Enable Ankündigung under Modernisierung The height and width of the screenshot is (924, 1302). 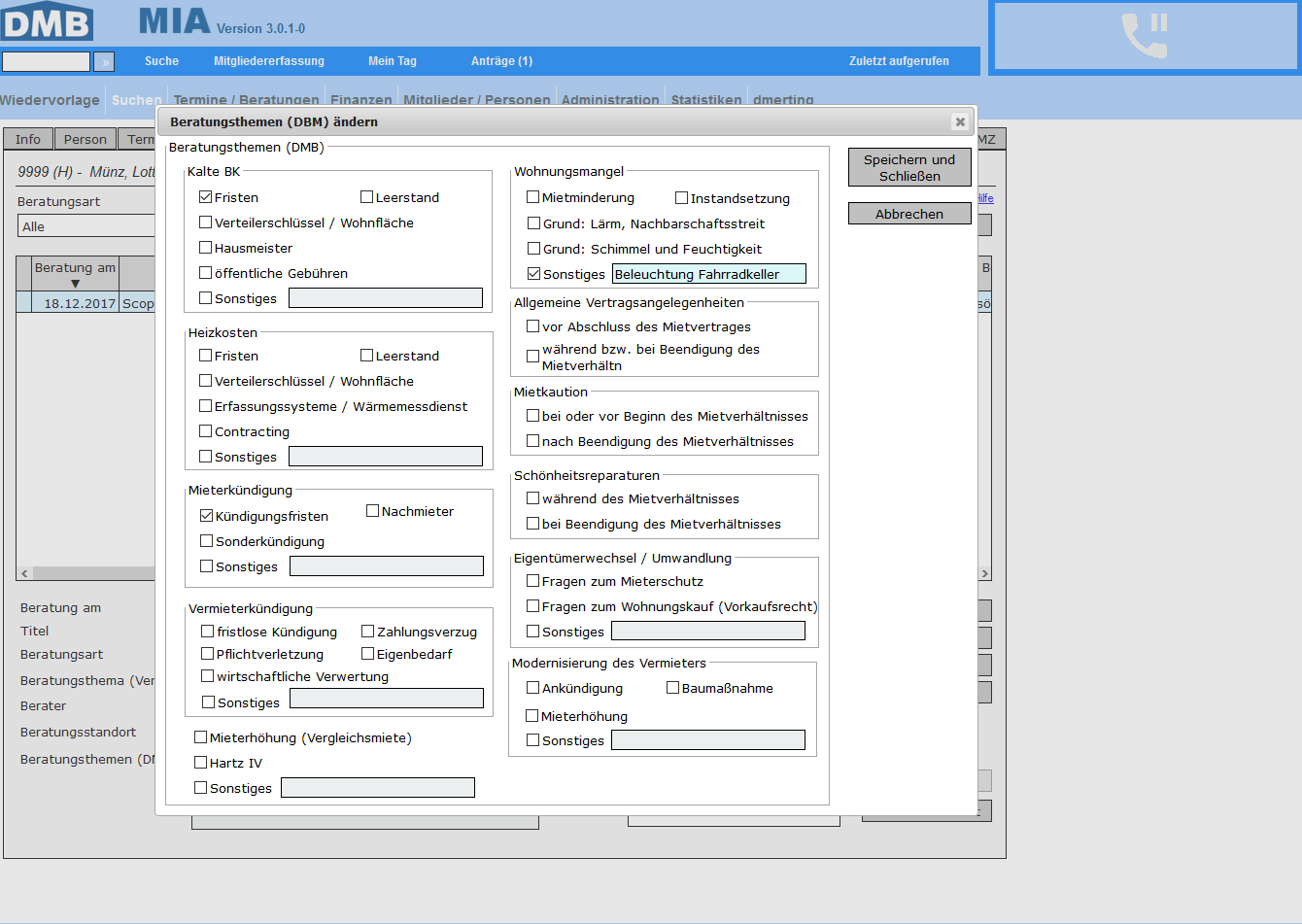[x=532, y=687]
